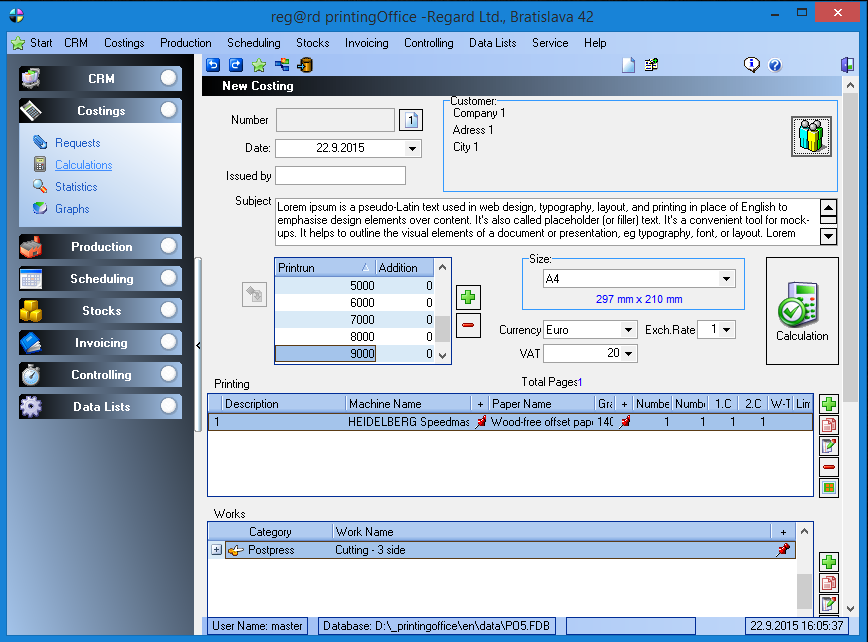The height and width of the screenshot is (642, 868).
Task: Click the customer selection people icon
Action: click(x=811, y=135)
